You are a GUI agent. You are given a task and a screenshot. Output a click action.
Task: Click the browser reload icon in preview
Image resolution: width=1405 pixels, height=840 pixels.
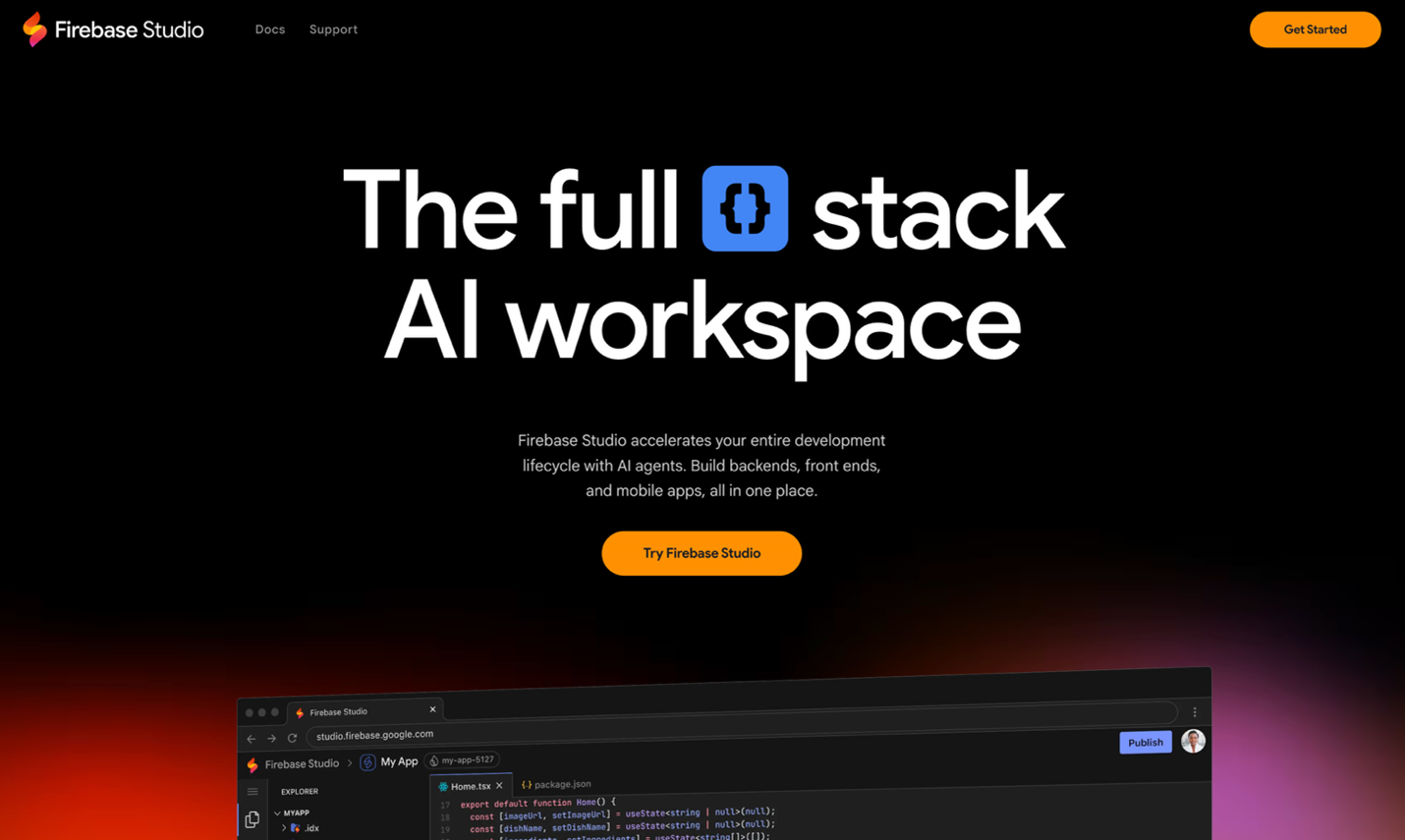[292, 738]
